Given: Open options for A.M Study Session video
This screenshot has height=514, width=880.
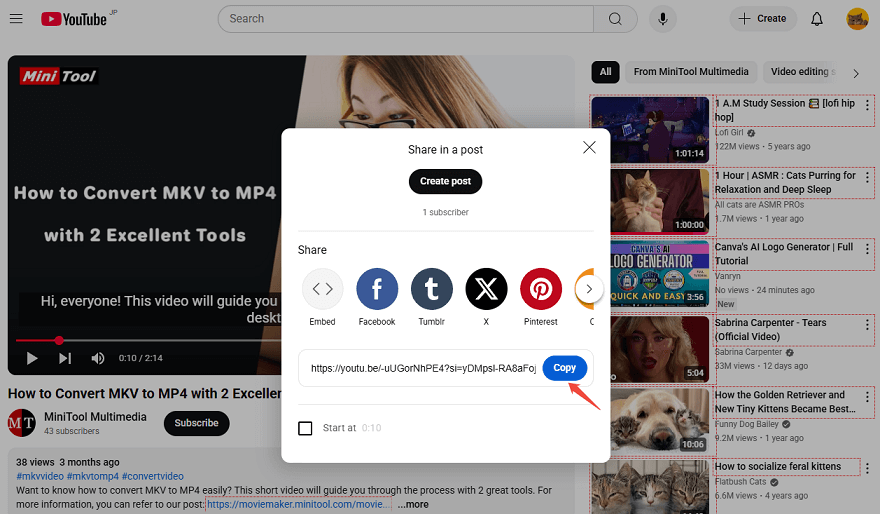Looking at the screenshot, I should click(x=867, y=105).
